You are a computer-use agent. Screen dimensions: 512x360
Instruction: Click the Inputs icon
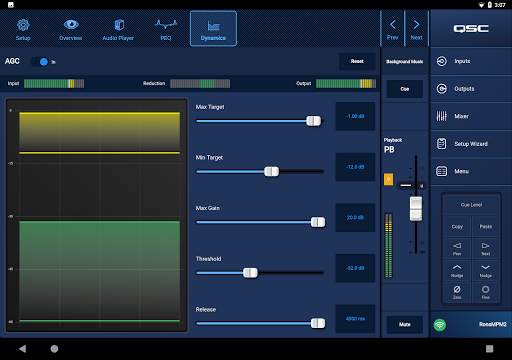click(x=442, y=61)
